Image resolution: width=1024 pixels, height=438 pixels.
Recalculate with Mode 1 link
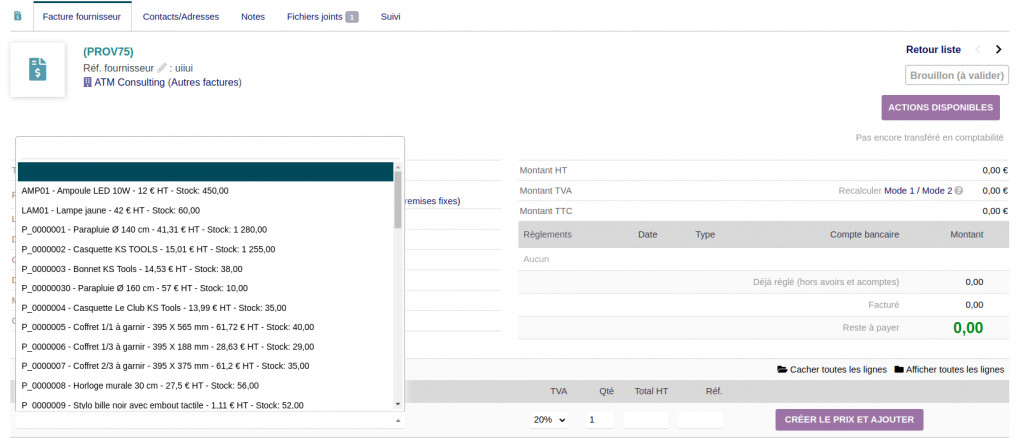point(899,191)
